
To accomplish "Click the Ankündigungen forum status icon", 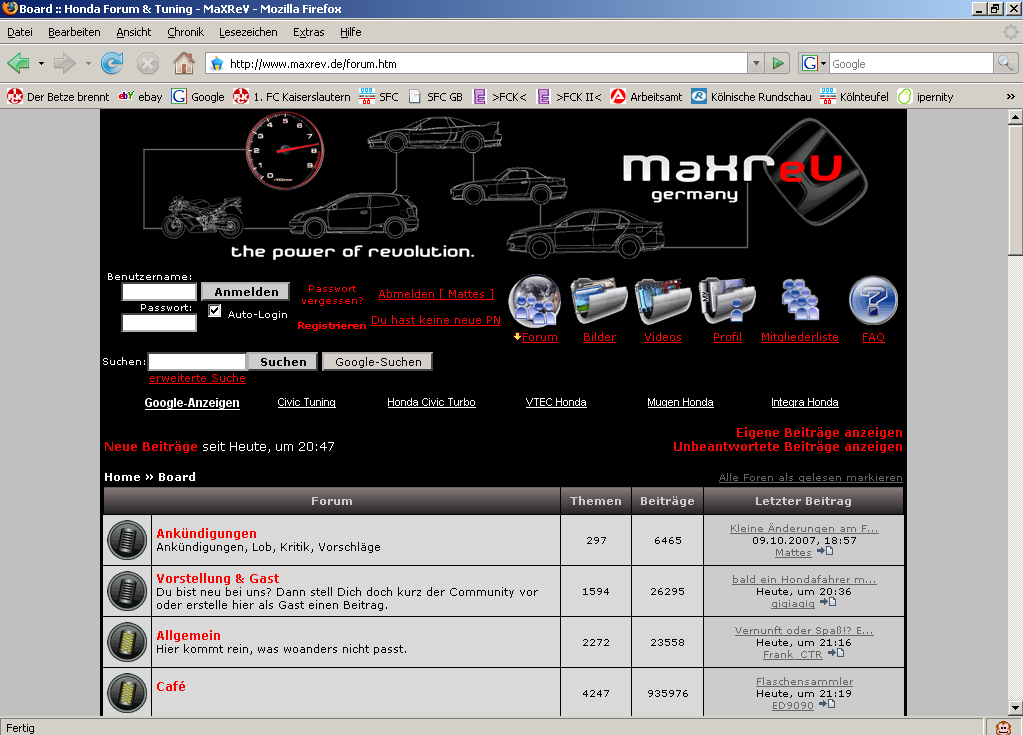I will point(127,540).
